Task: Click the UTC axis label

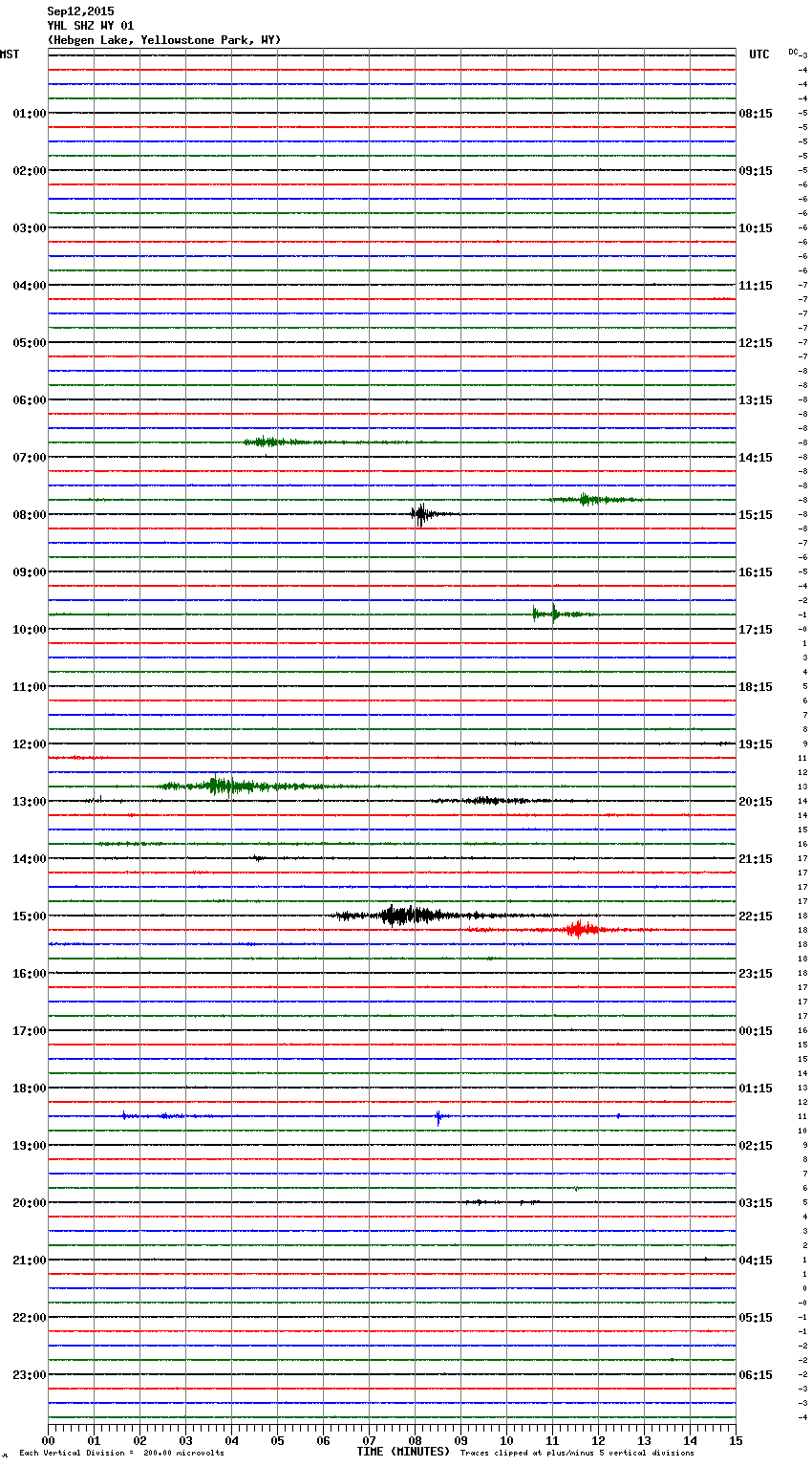Action: [759, 54]
